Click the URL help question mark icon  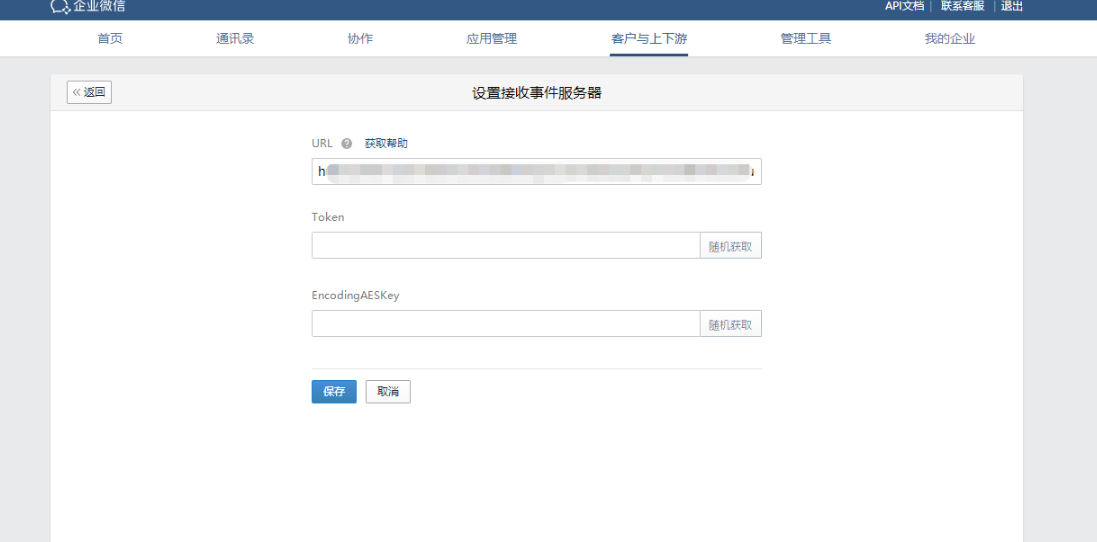pos(347,143)
